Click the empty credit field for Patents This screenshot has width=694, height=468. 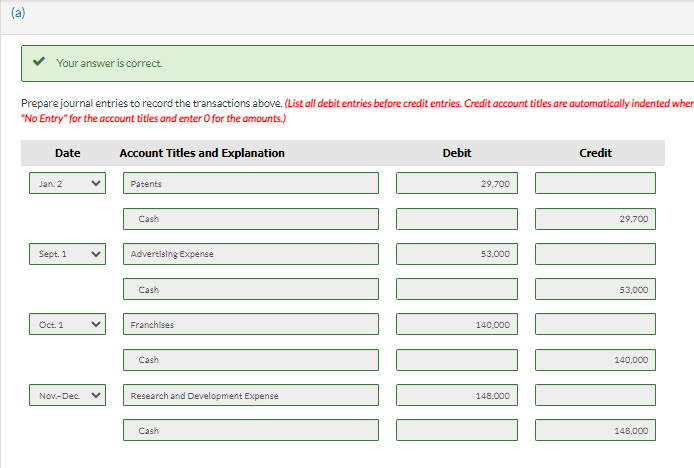pos(595,183)
